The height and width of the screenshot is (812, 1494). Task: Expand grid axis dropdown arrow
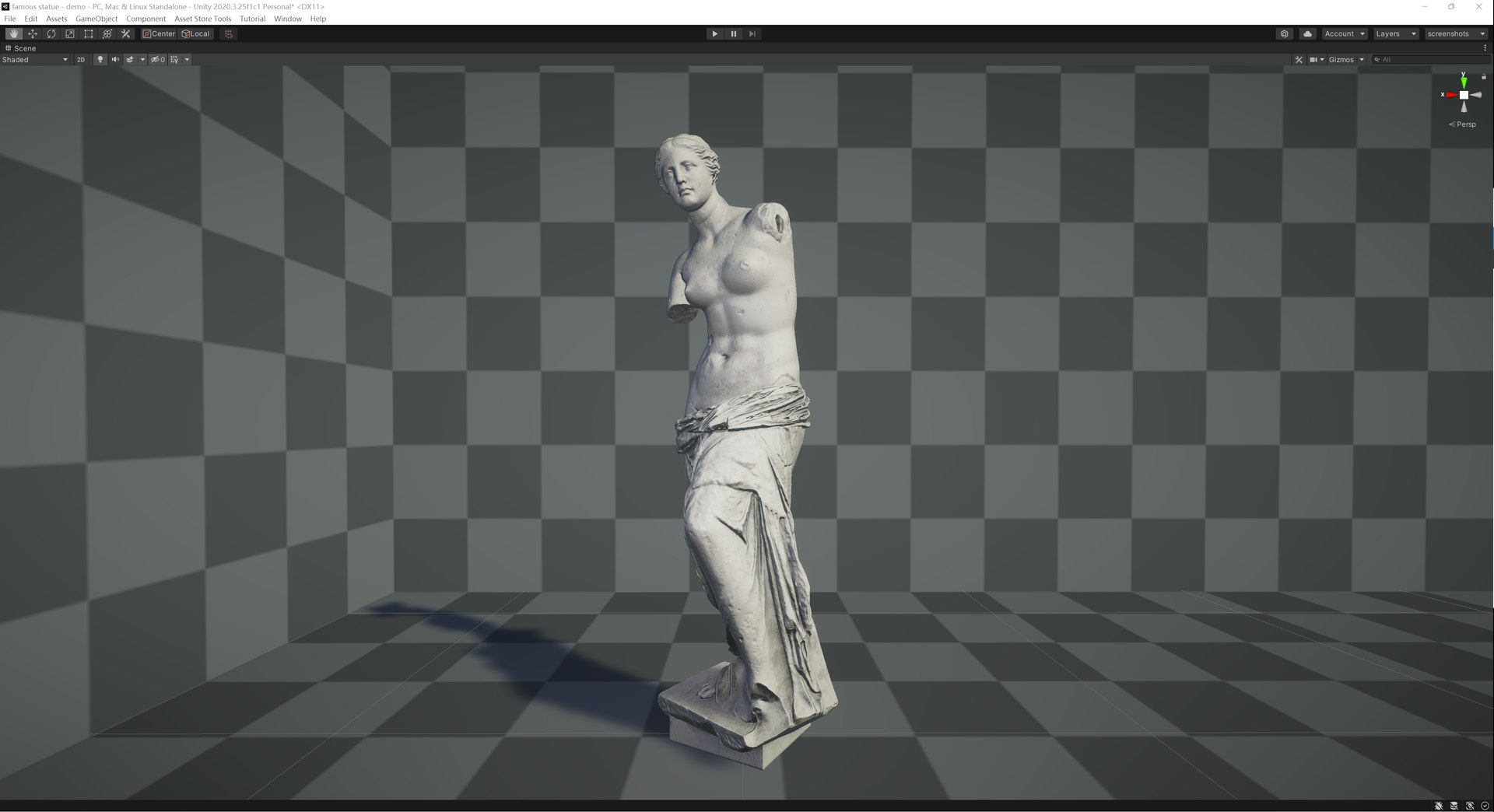coord(187,60)
